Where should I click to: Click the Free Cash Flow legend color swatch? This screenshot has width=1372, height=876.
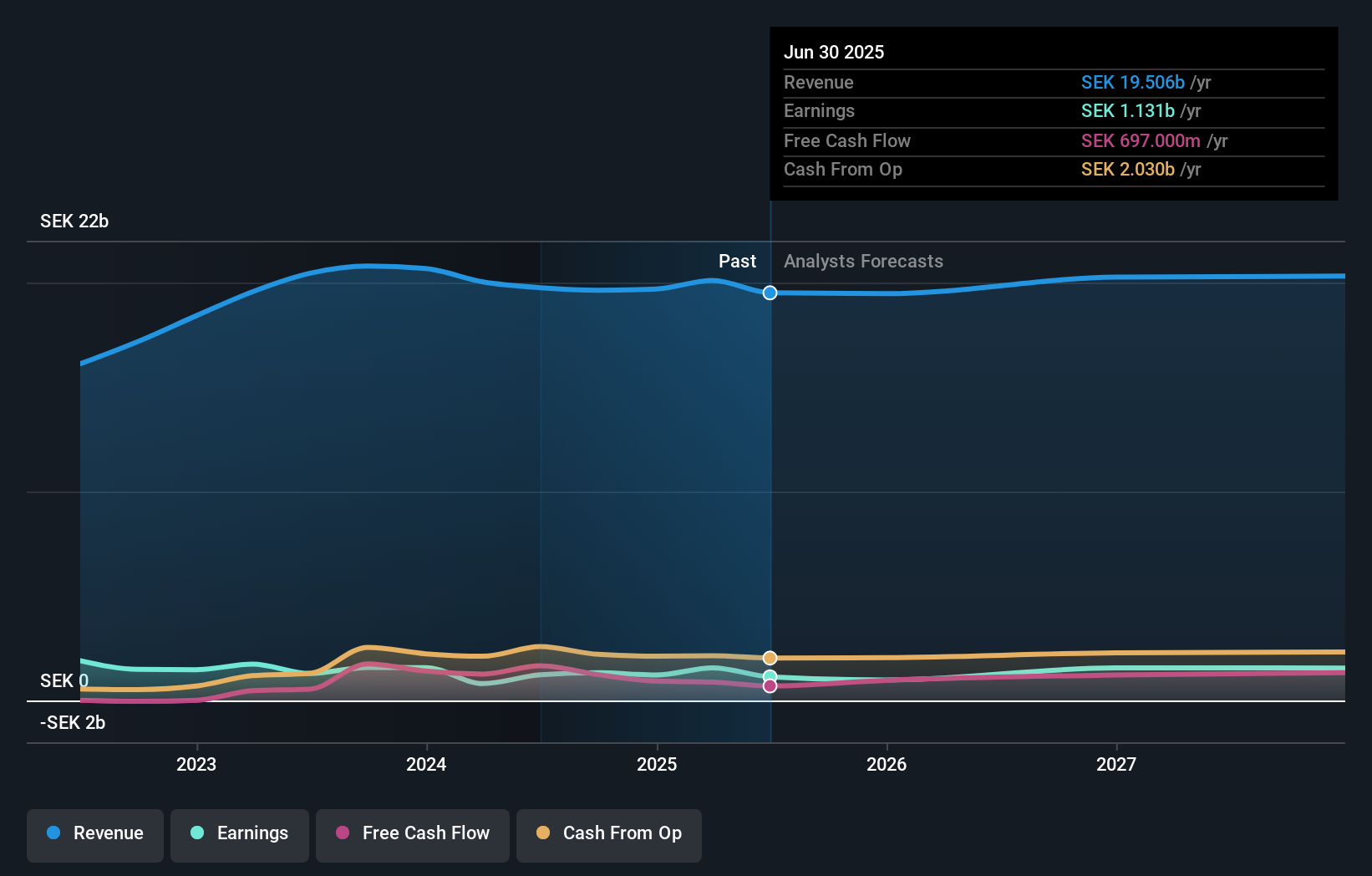343,833
